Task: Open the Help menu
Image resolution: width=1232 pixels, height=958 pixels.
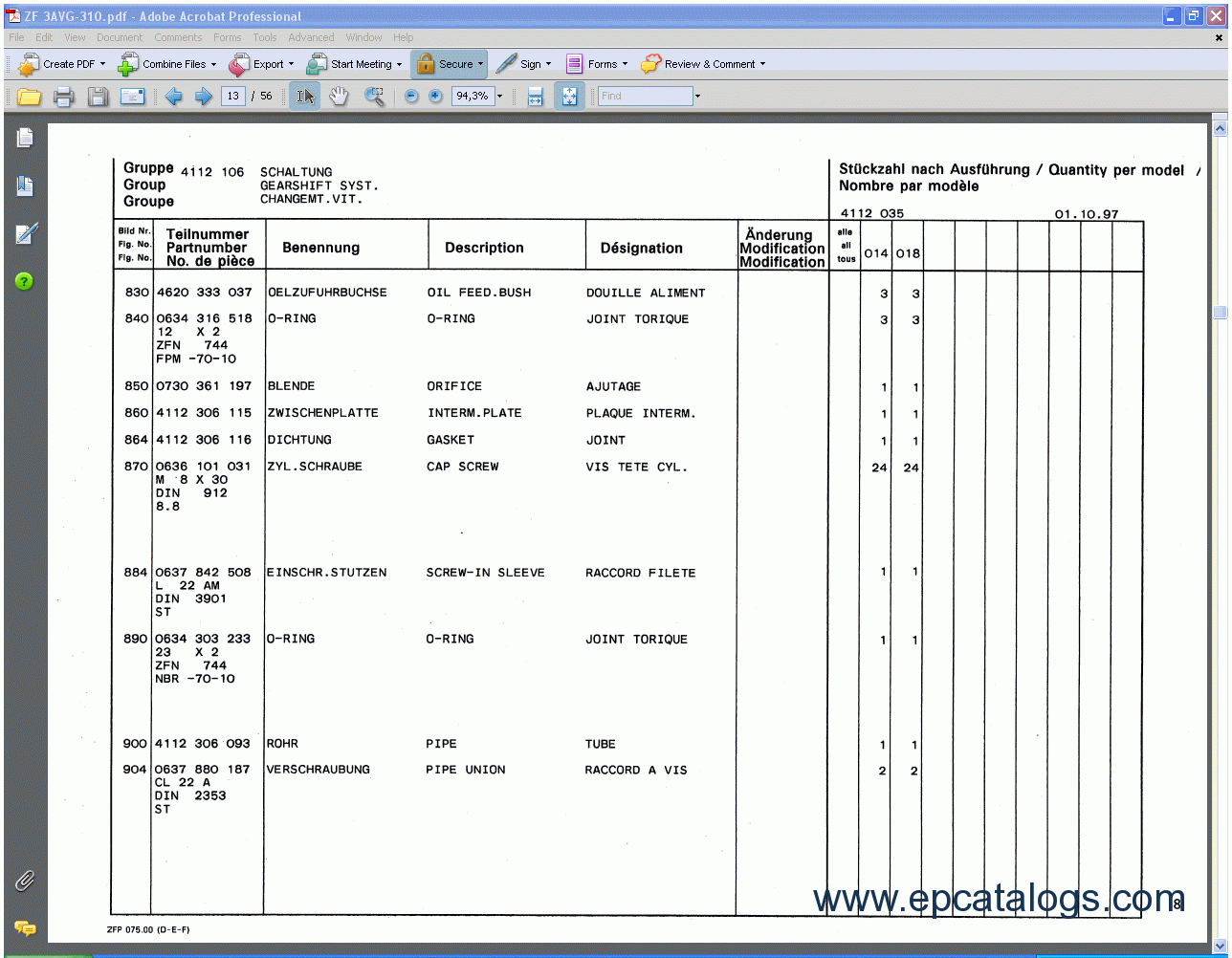Action: click(403, 37)
